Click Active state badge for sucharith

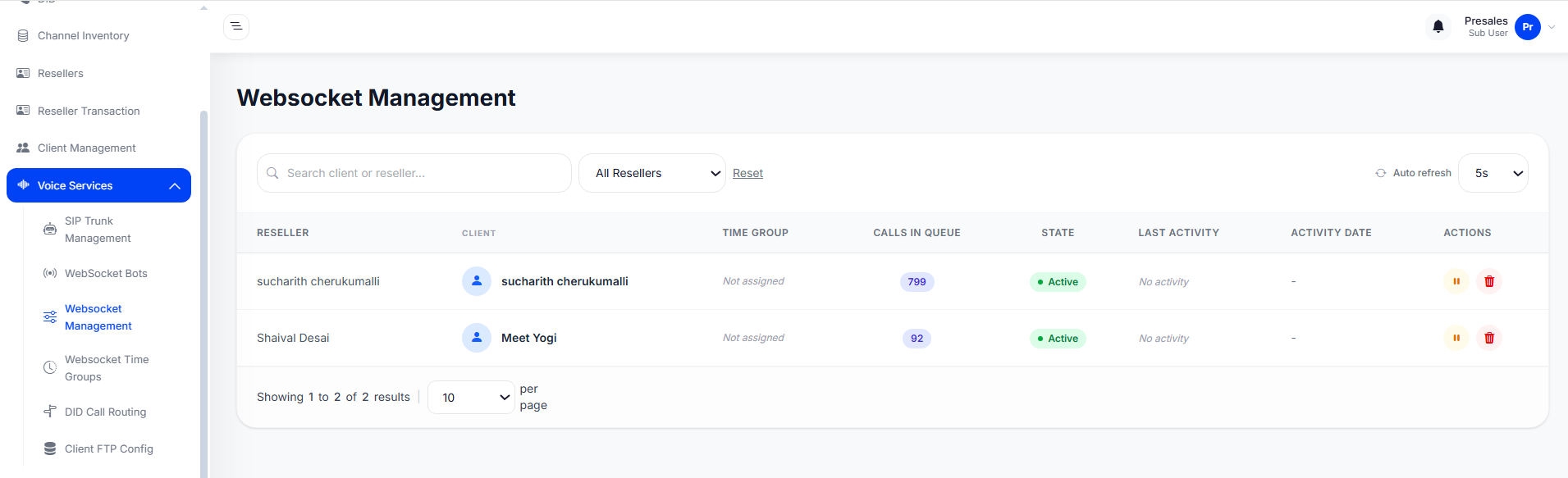click(x=1058, y=282)
